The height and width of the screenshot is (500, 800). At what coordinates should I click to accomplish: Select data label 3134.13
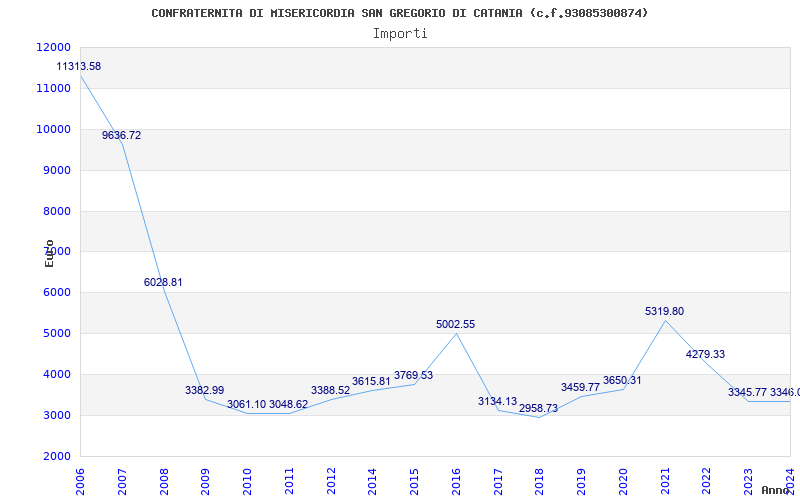click(x=497, y=402)
